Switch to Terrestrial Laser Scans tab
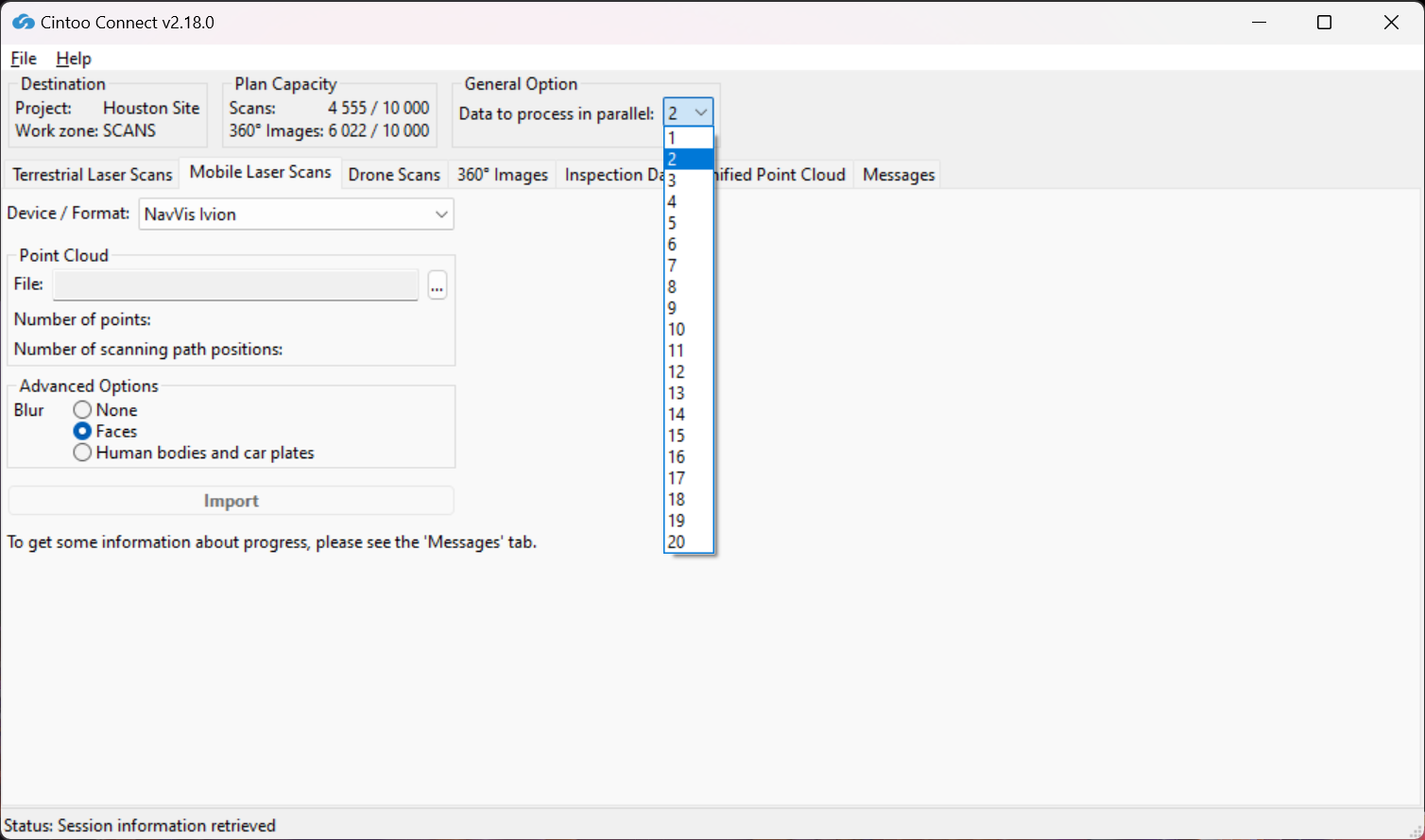The height and width of the screenshot is (840, 1425). [x=93, y=175]
